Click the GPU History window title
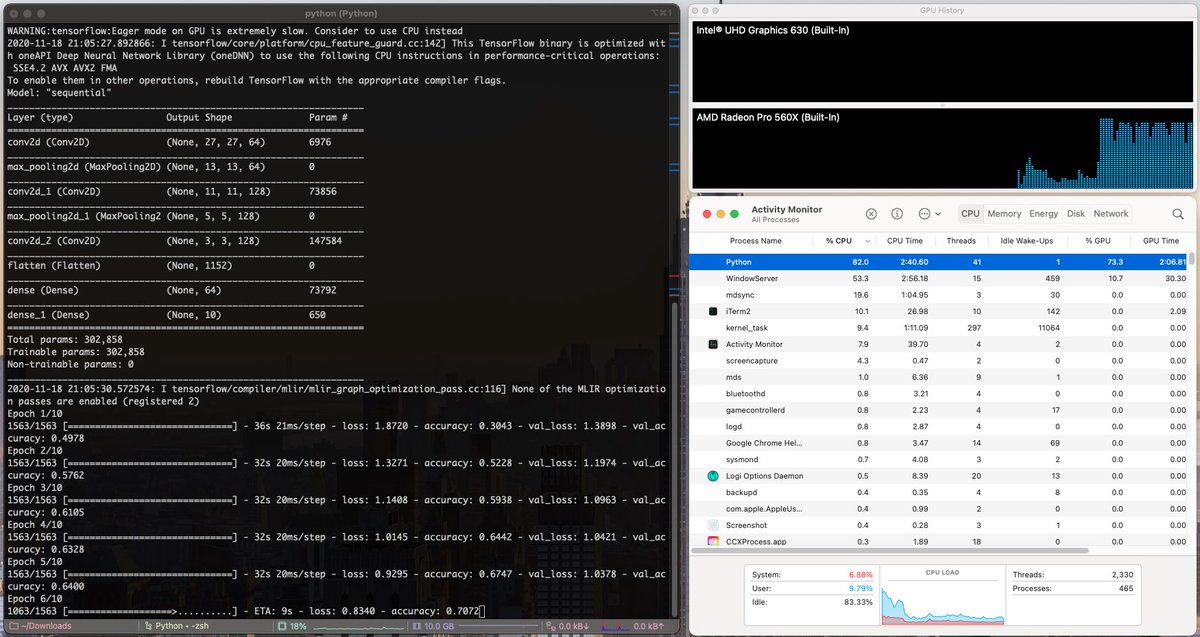Screen dimensions: 1200x637 [x=942, y=10]
